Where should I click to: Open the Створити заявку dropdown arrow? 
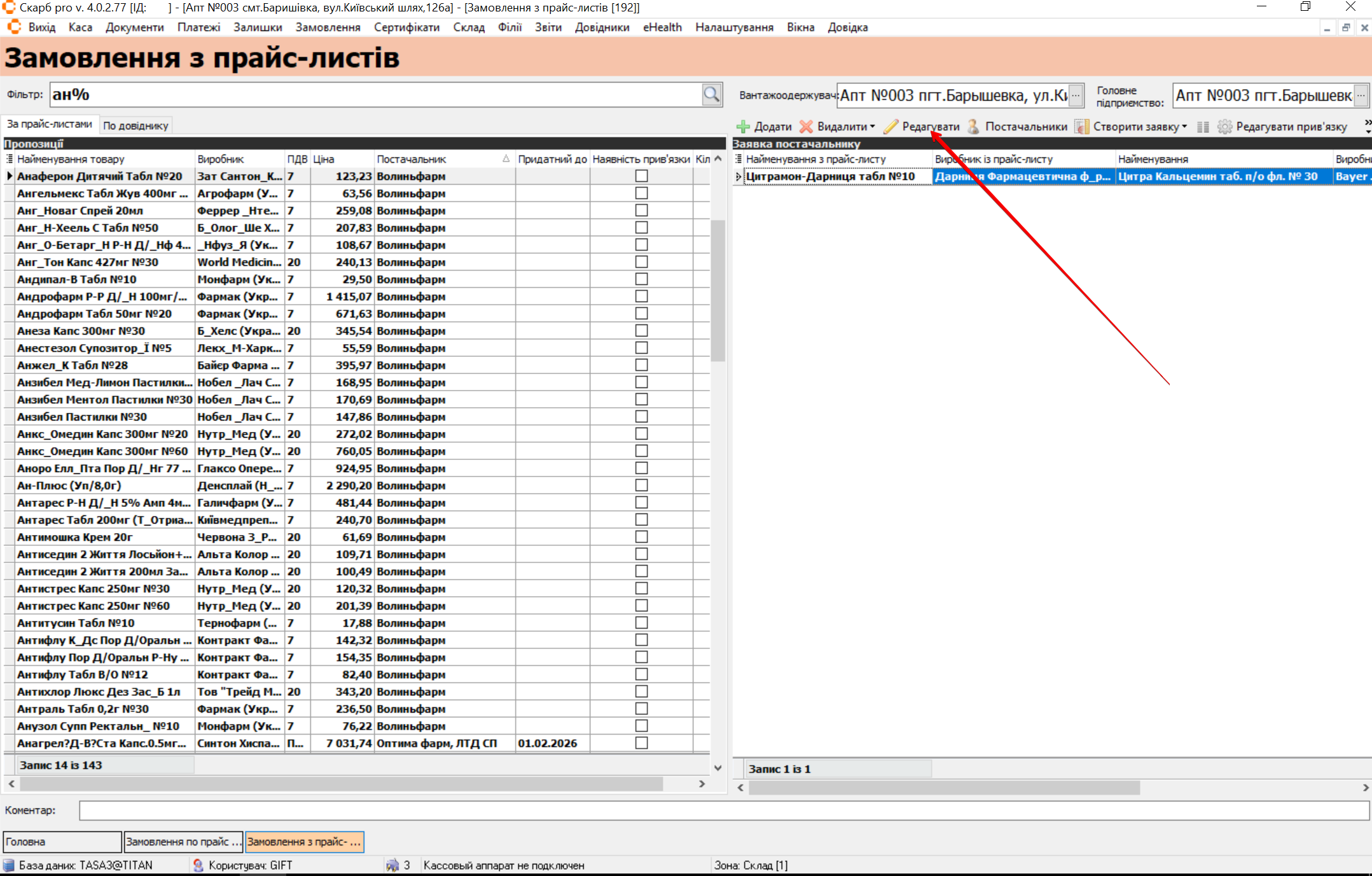[x=1184, y=127]
